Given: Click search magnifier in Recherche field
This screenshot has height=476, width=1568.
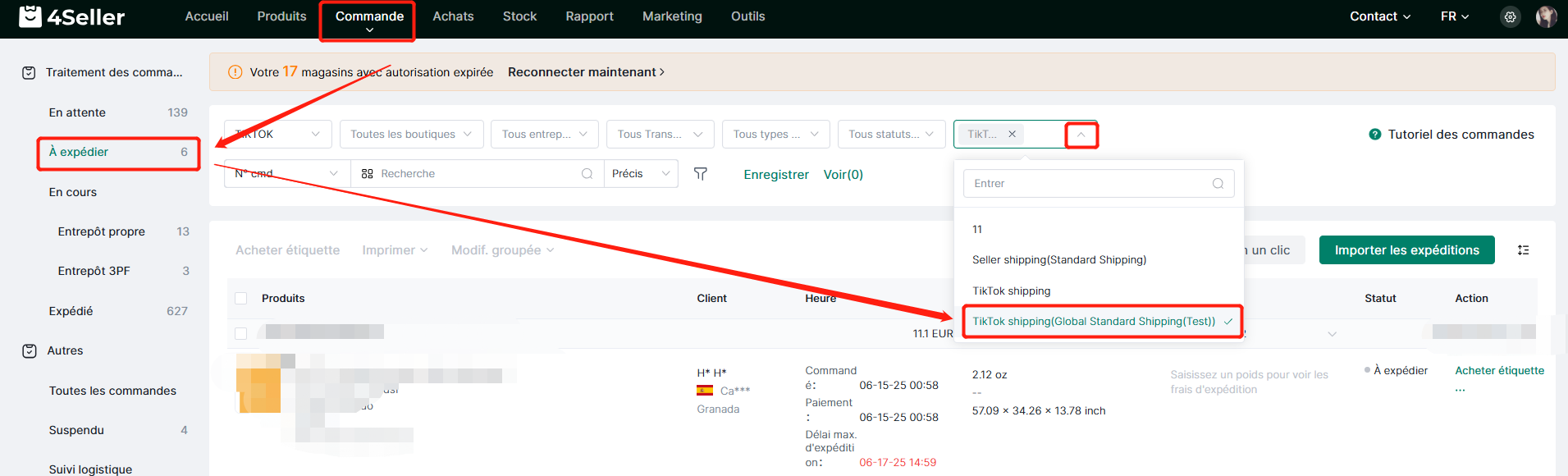Looking at the screenshot, I should pyautogui.click(x=587, y=174).
